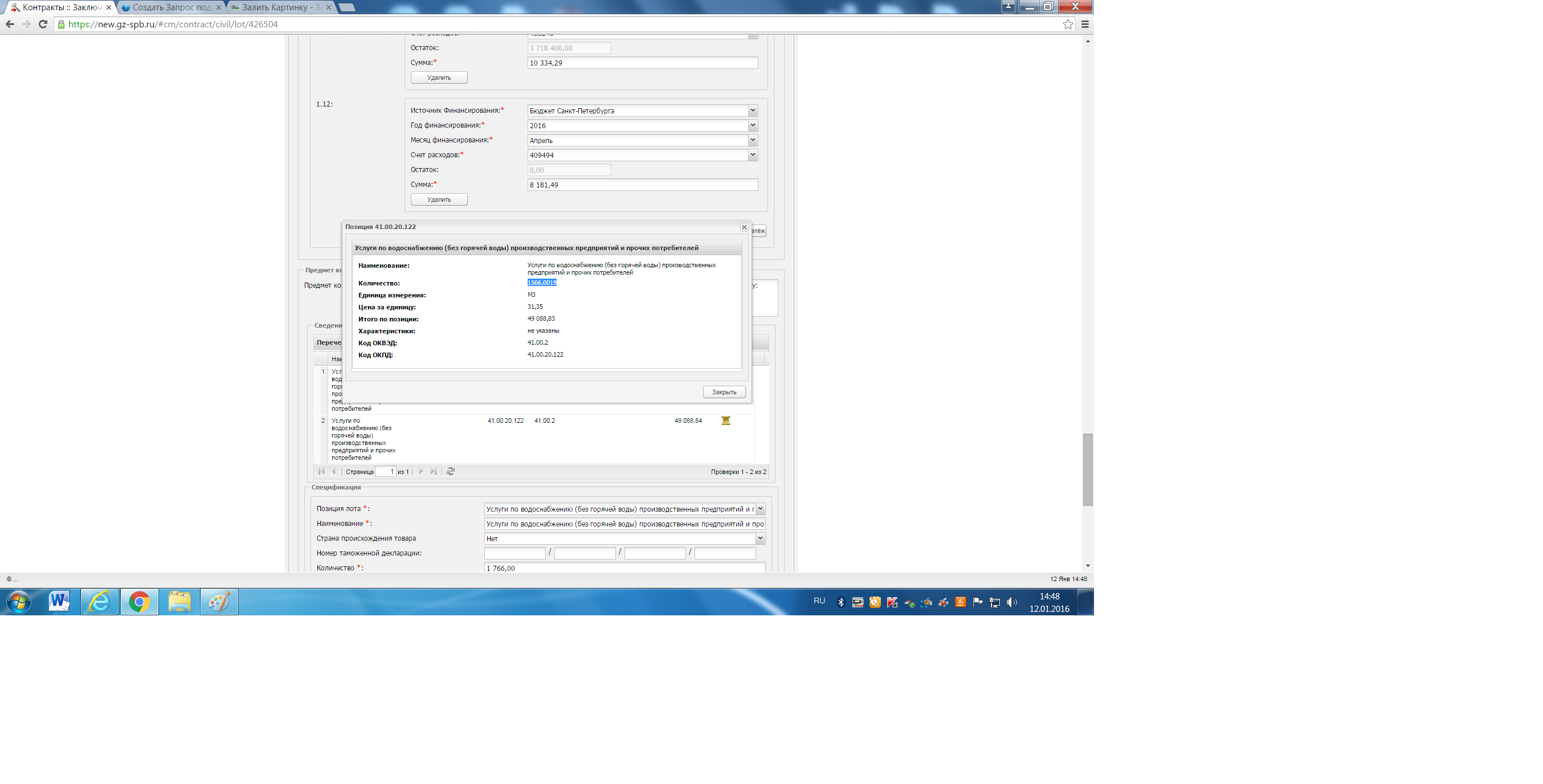This screenshot has width=1543, height=784.
Task: Open Год финансирования dropdown
Action: [753, 125]
